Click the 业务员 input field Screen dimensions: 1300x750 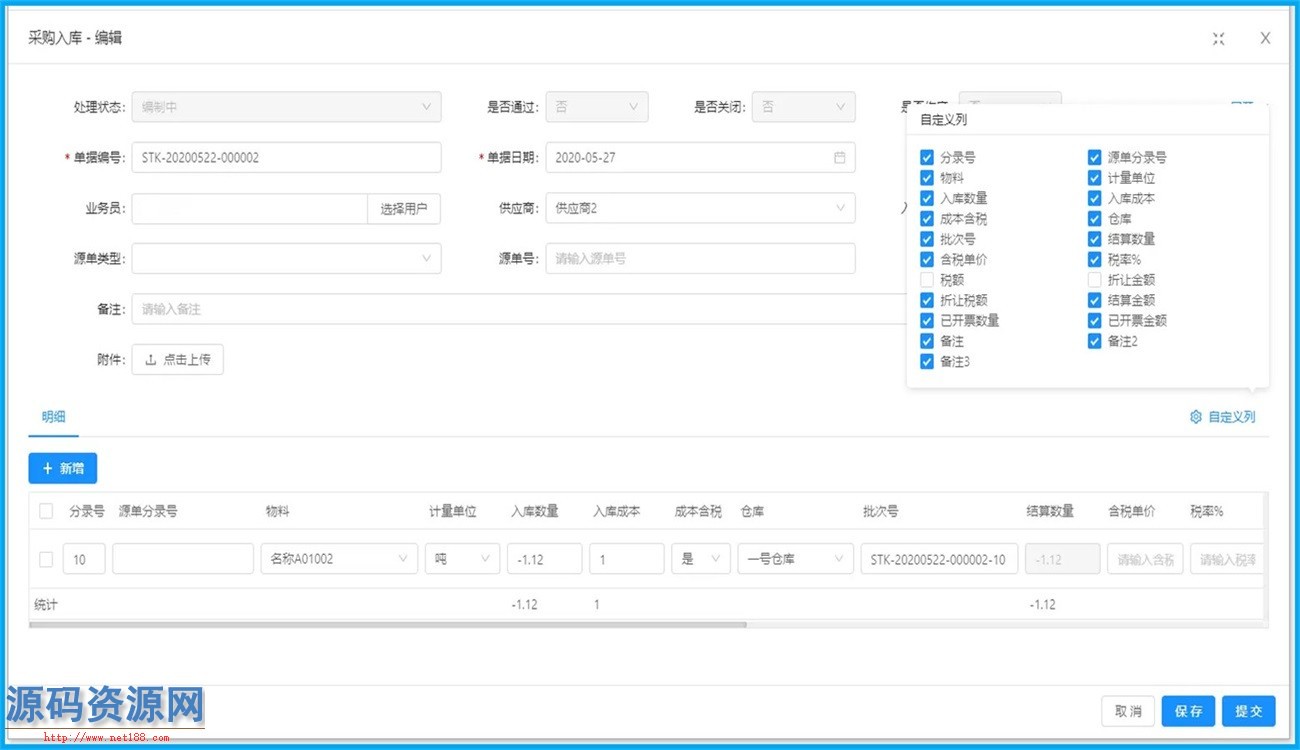pos(250,208)
